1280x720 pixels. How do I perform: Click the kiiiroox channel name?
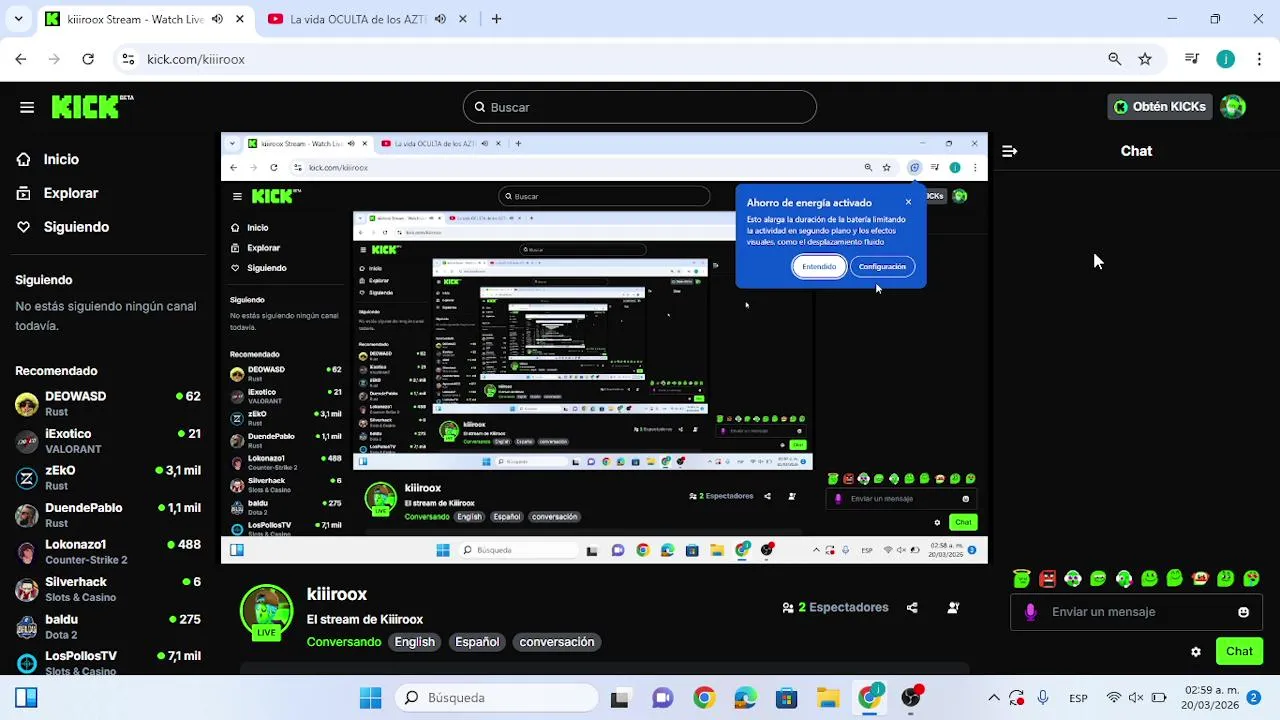pos(337,594)
